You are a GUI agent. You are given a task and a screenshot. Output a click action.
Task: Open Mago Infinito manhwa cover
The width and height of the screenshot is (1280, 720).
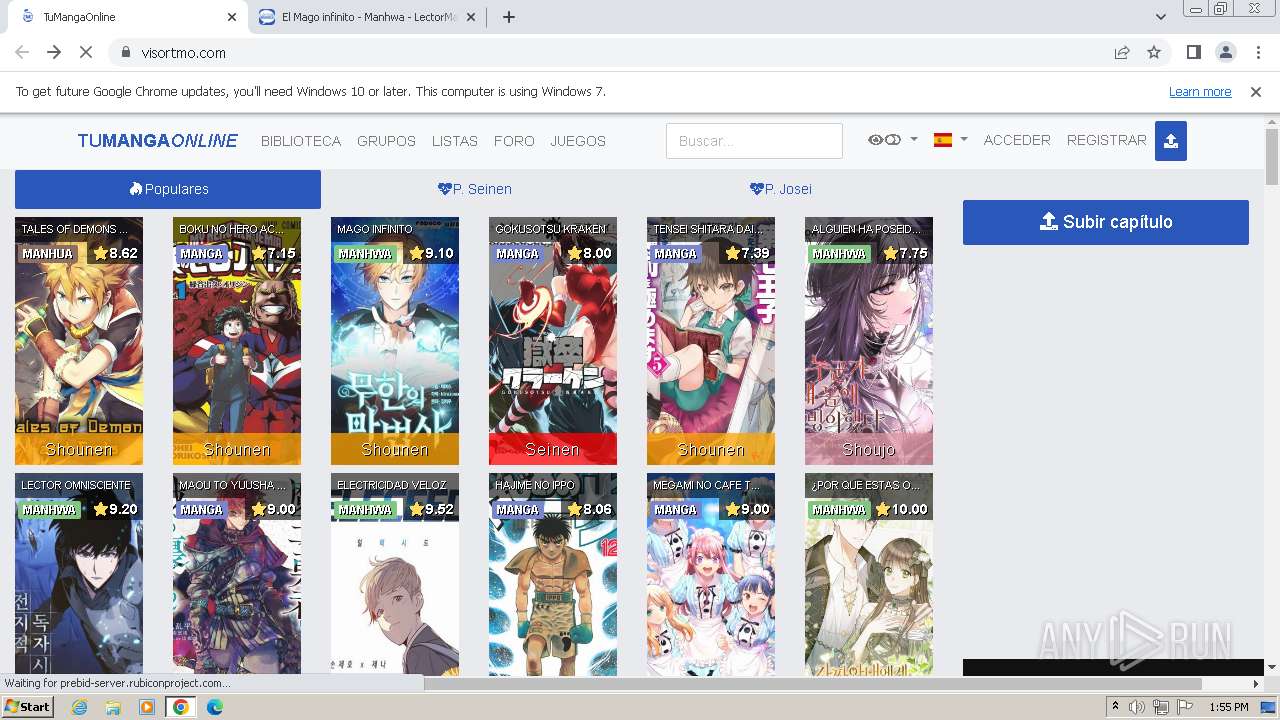click(x=395, y=341)
